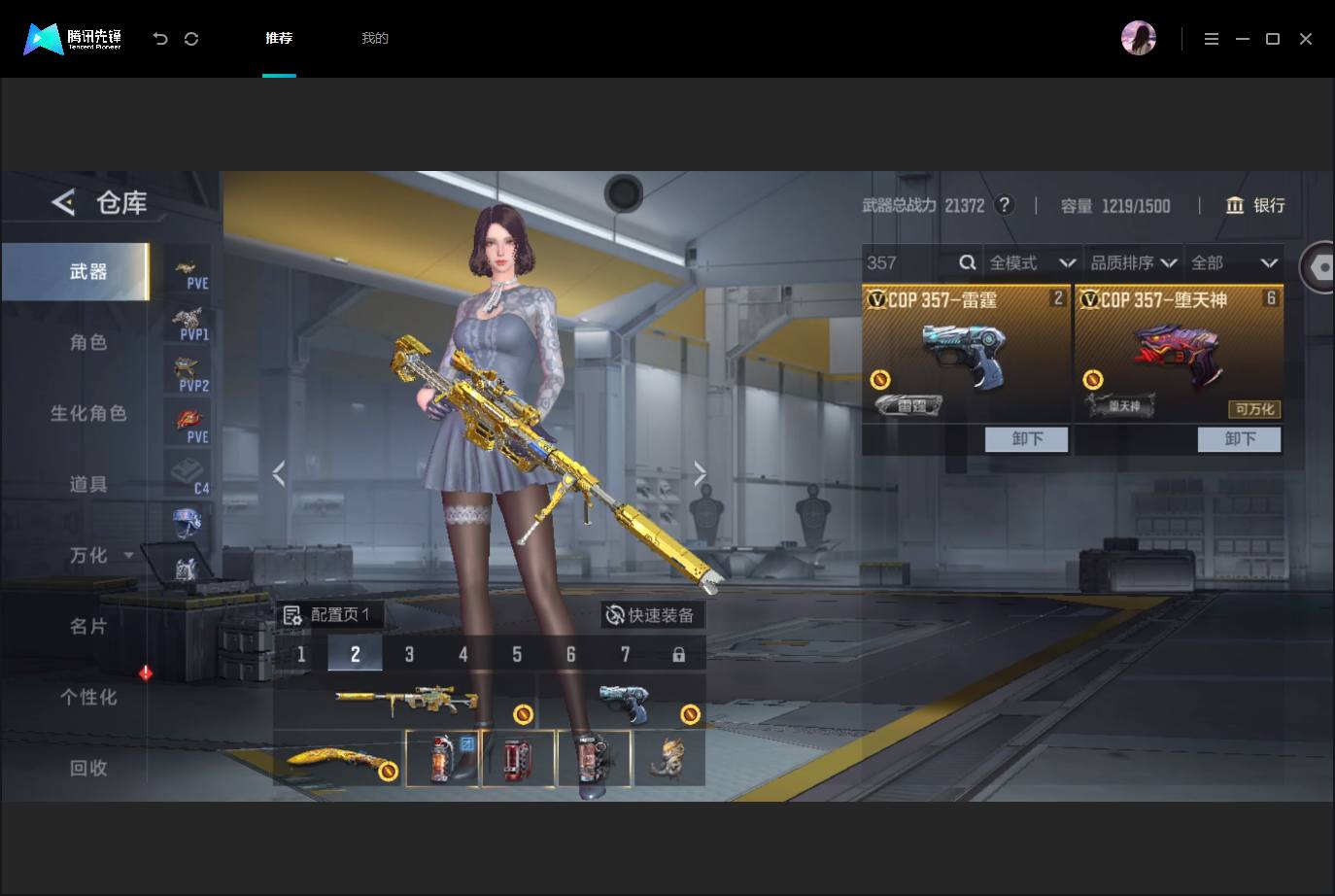Click 卸下 under COP 357-堕天神
The height and width of the screenshot is (896, 1335).
pyautogui.click(x=1240, y=439)
